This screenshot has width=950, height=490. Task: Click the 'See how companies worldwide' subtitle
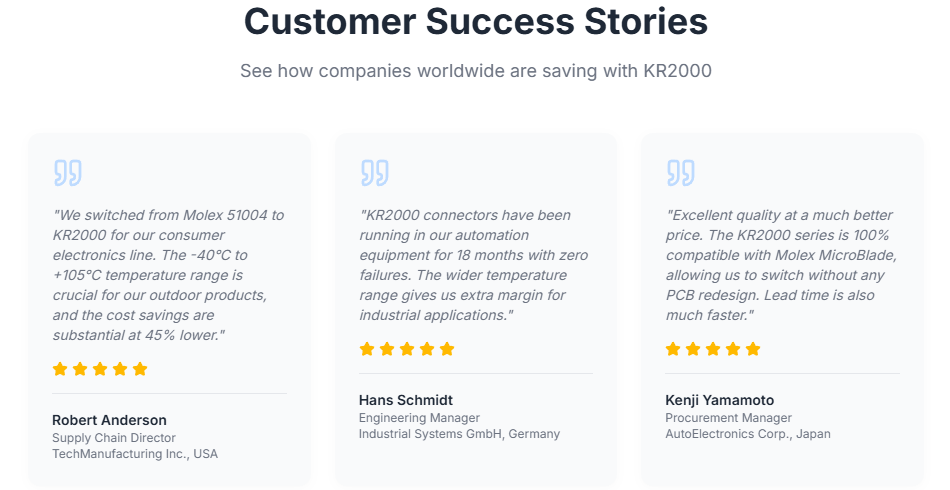click(x=475, y=71)
